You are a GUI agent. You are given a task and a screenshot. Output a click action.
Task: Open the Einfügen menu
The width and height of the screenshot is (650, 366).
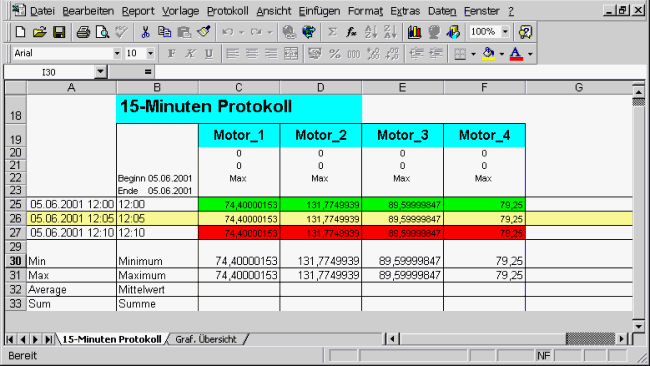[319, 11]
